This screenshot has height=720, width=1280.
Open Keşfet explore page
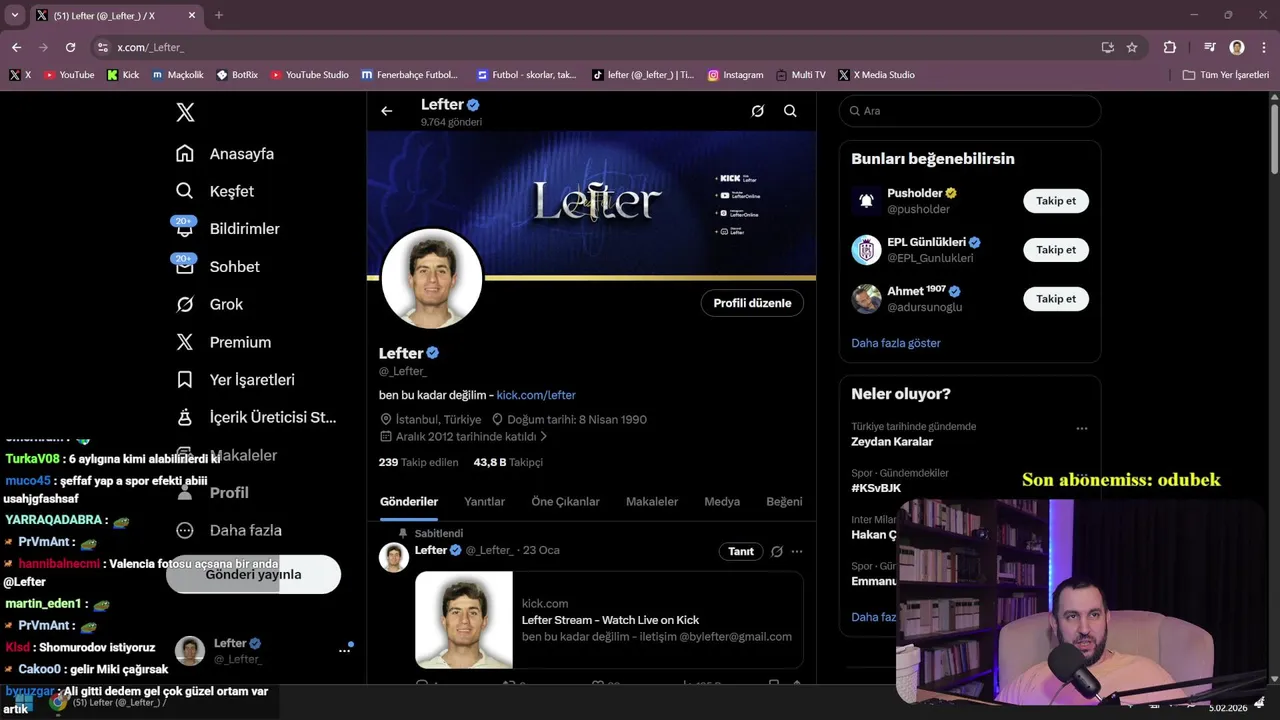215,191
